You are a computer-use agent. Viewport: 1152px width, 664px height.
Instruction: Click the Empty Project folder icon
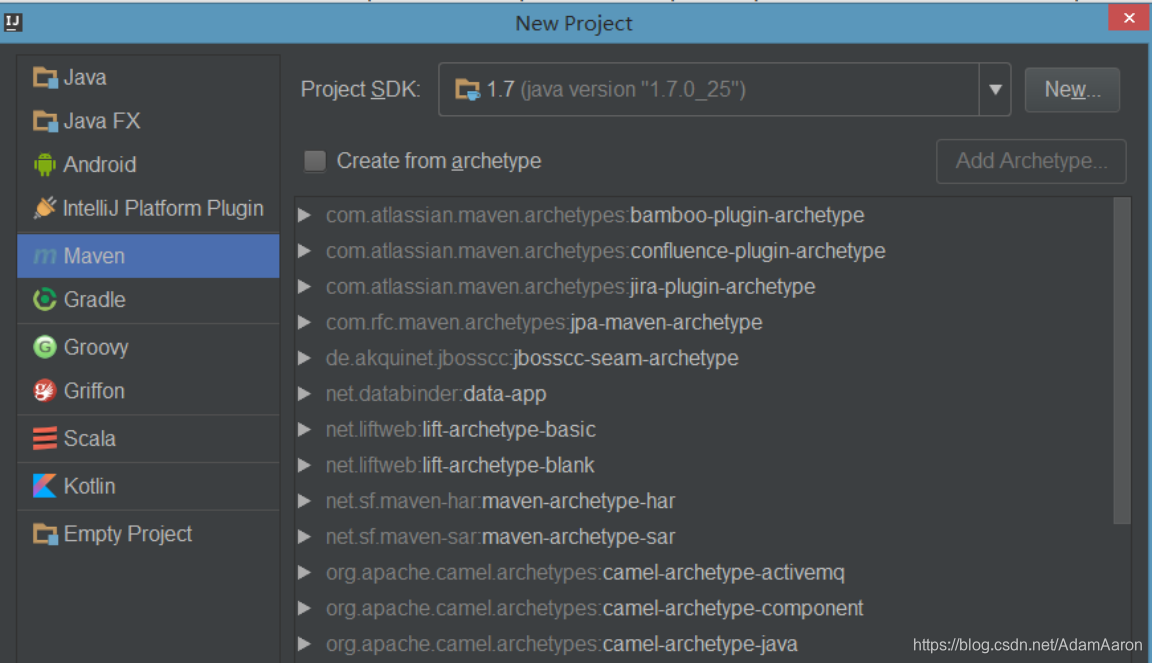pos(45,534)
